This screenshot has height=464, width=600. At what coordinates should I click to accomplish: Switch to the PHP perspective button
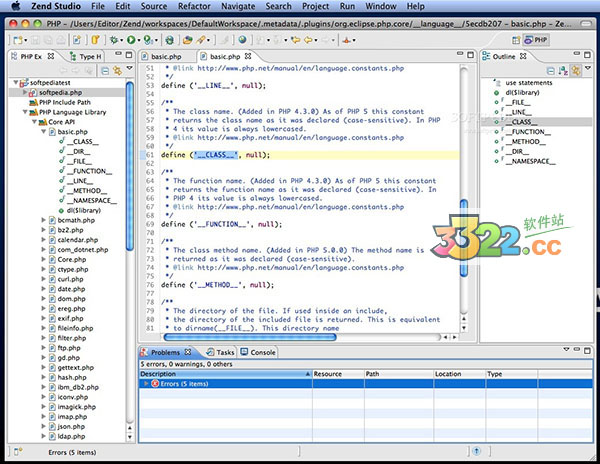click(535, 40)
